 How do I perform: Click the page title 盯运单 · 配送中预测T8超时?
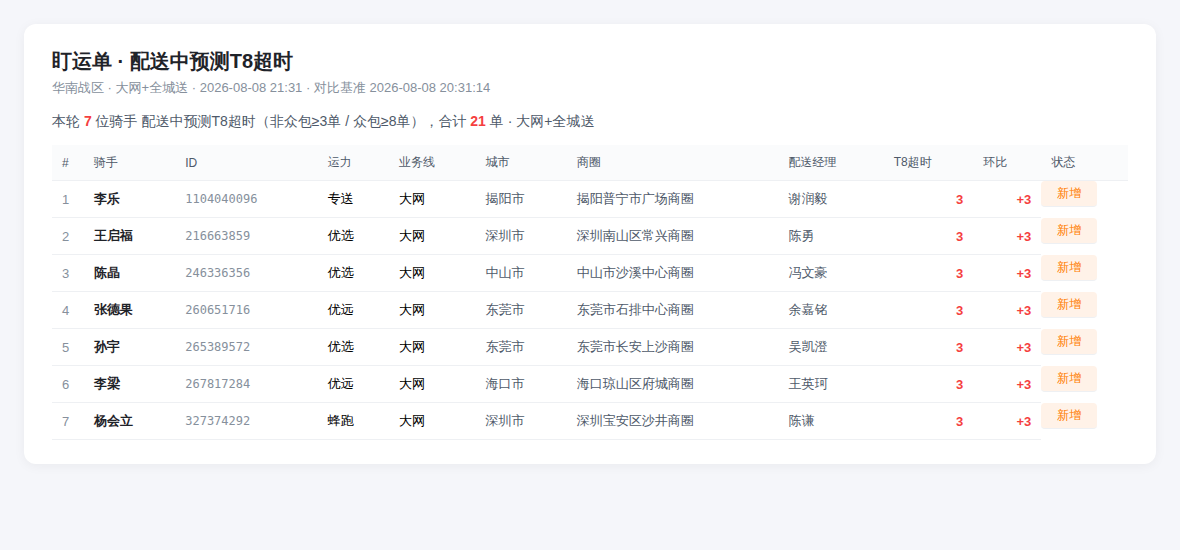click(172, 62)
